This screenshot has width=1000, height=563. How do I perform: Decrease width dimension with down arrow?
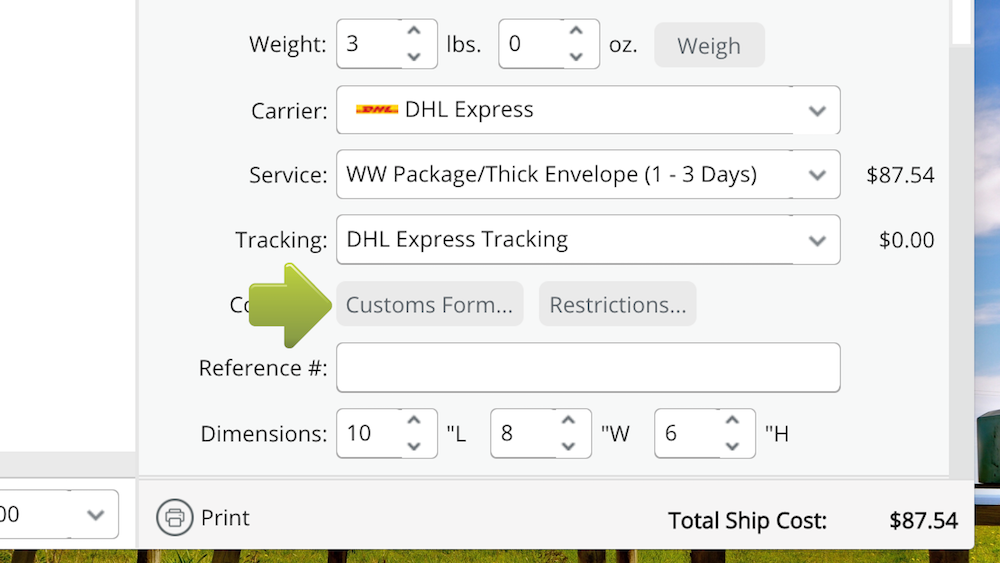pos(568,446)
